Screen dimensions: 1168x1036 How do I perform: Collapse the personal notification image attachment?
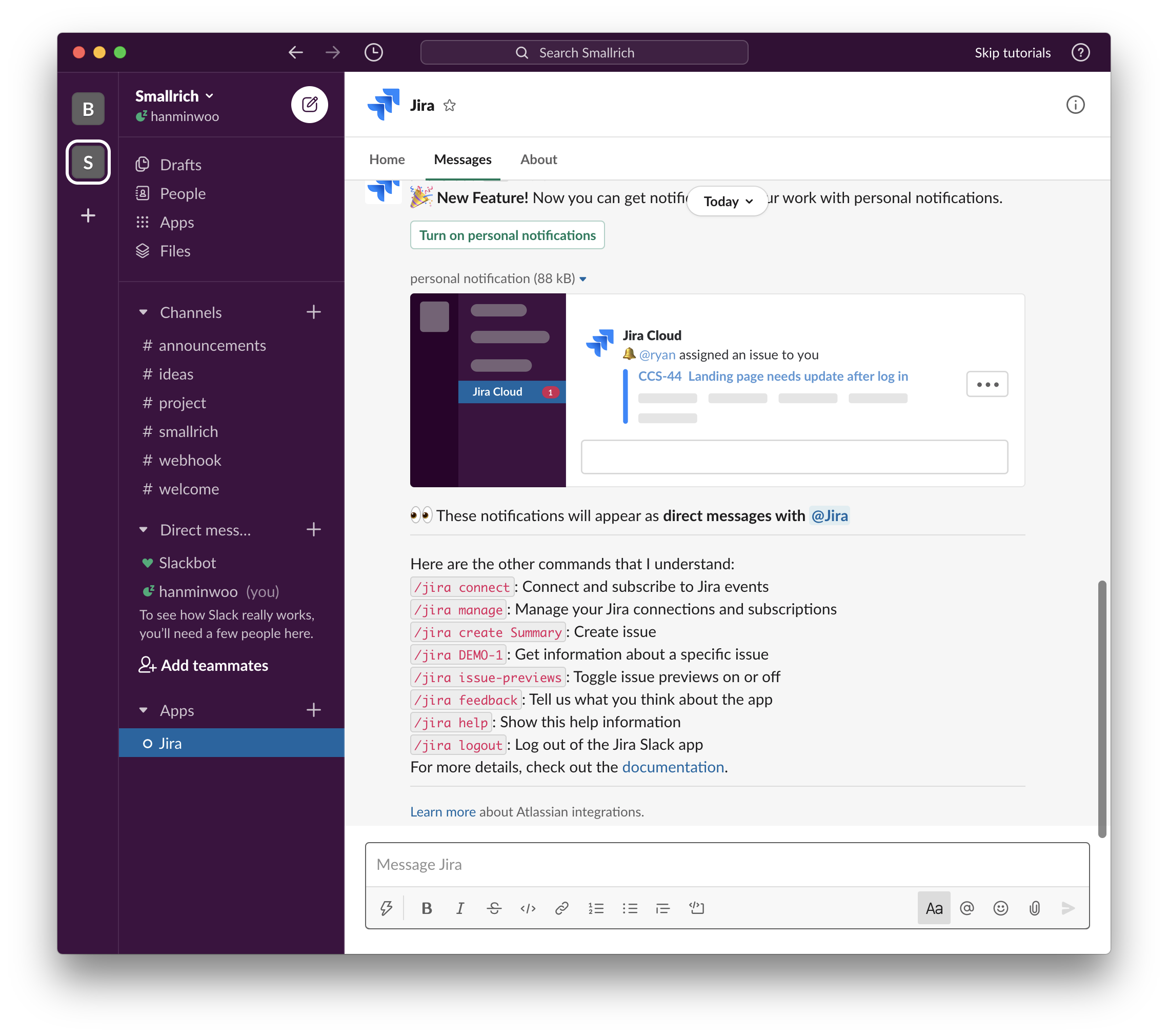coord(583,279)
